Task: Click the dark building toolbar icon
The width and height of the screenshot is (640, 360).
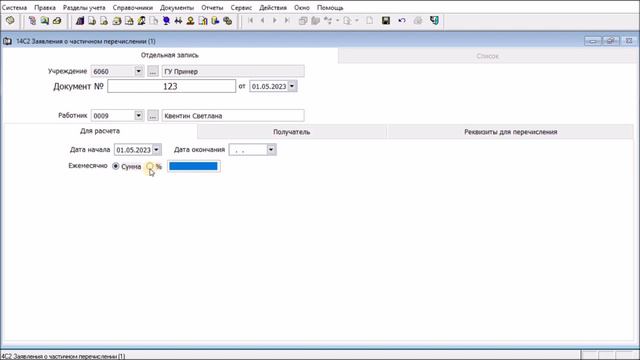Action: 80,20
